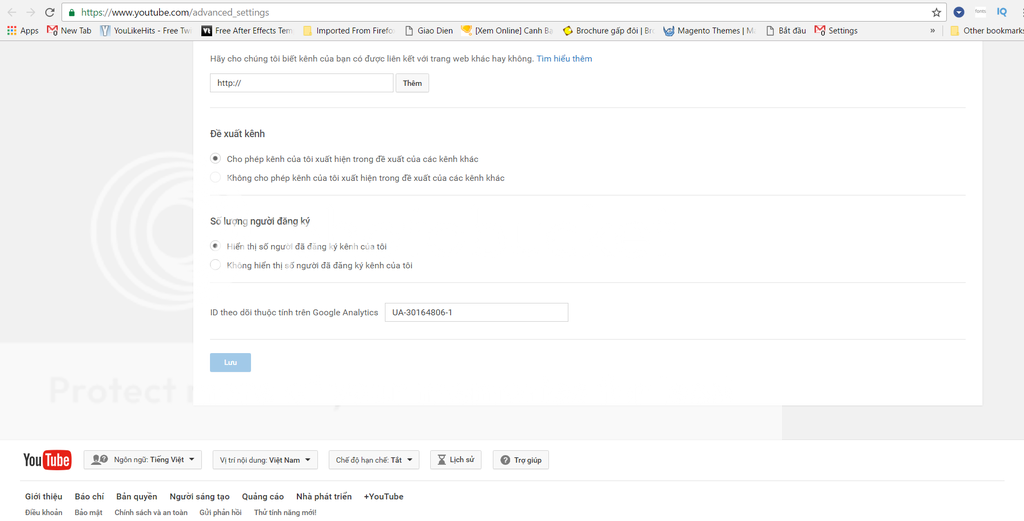Bookmark this page with the star icon
Image resolution: width=1024 pixels, height=521 pixels.
point(936,12)
